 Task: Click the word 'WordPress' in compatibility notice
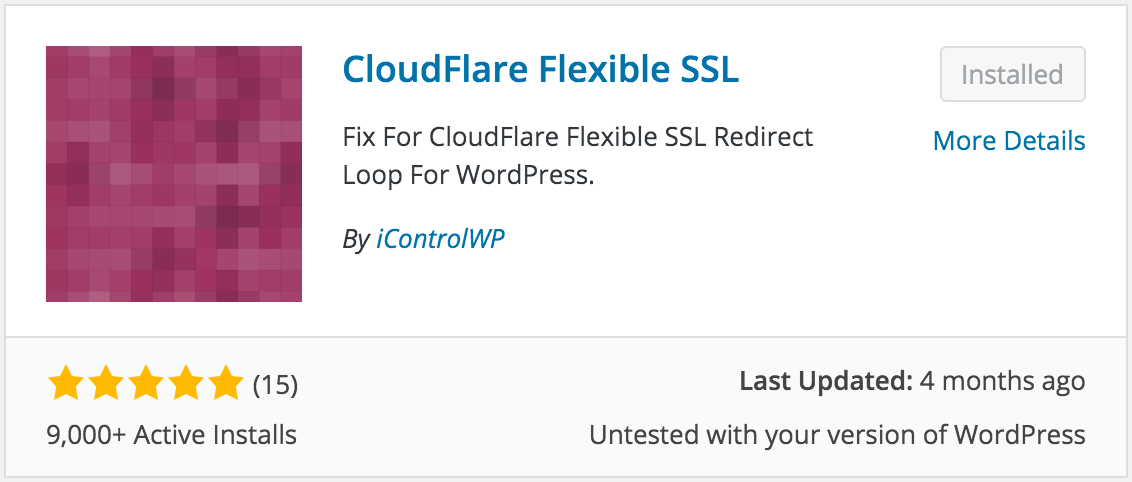[x=1020, y=435]
